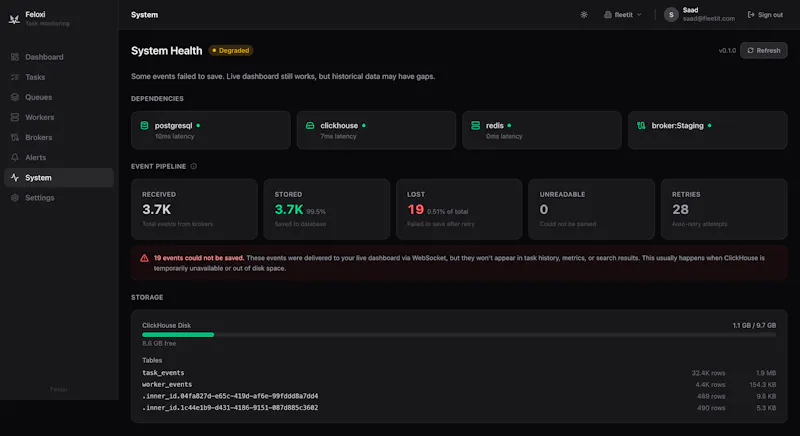Click the 10ms latency text
The image size is (800, 436).
174,137
